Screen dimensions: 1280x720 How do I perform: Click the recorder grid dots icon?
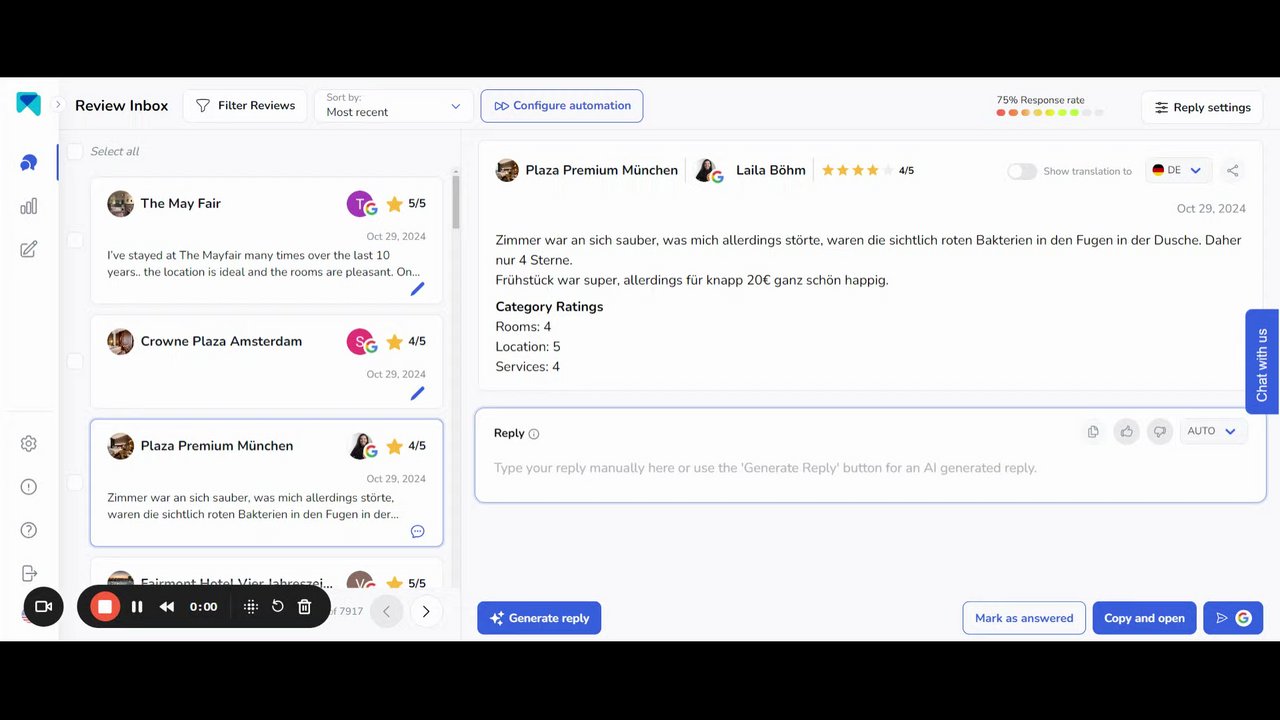coord(251,607)
